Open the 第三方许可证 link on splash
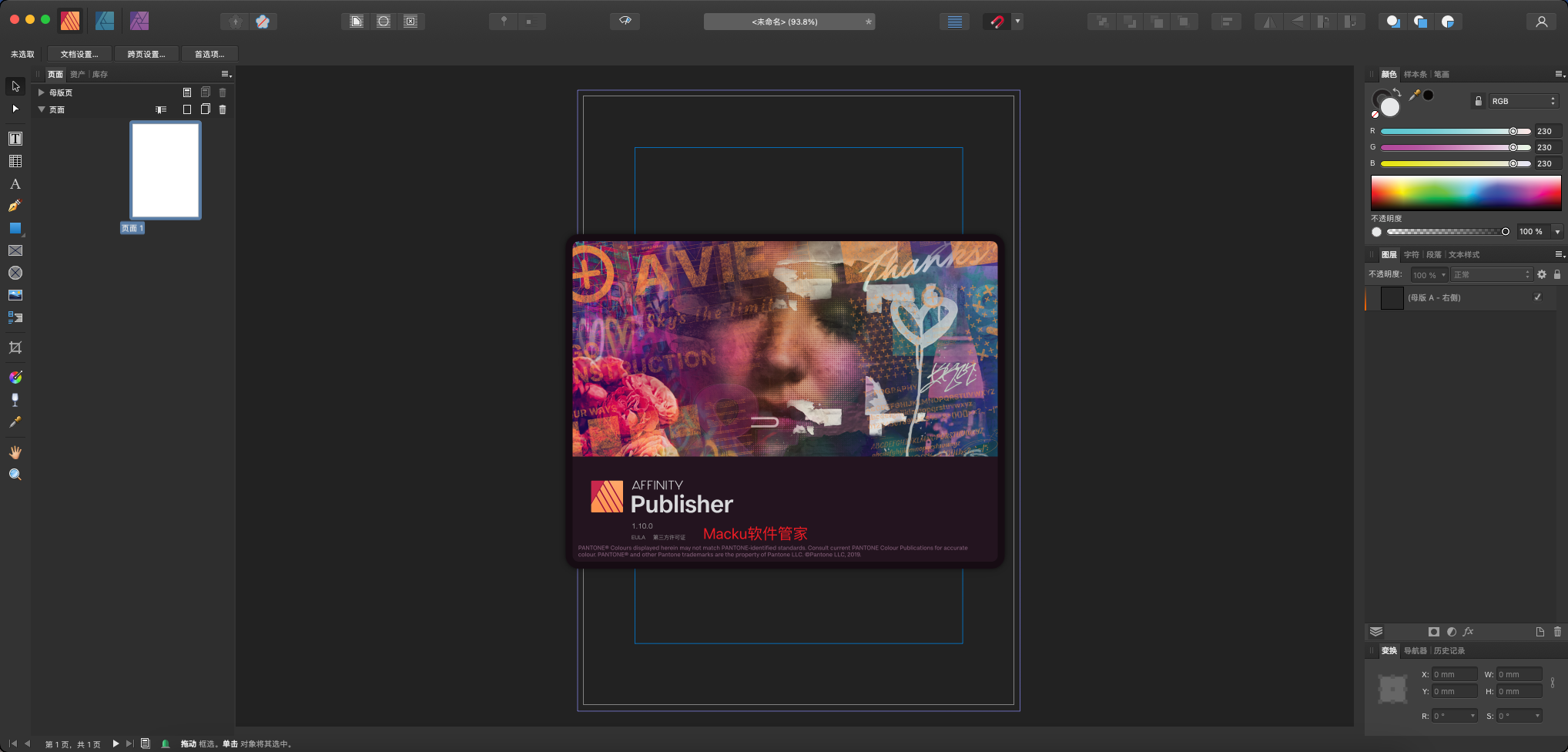 point(669,538)
